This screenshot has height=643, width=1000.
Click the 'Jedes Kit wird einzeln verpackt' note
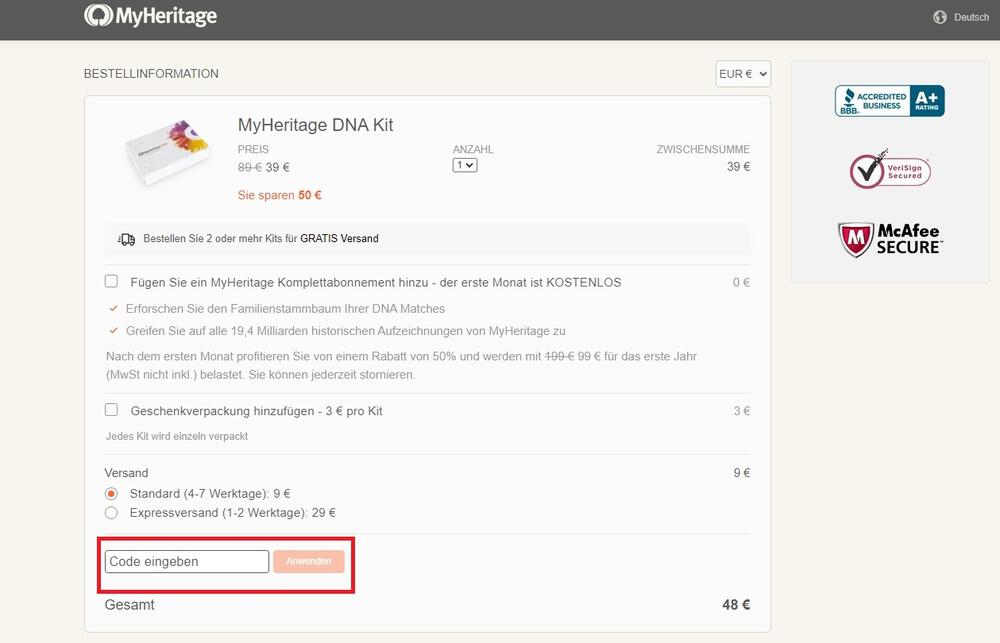tap(177, 436)
